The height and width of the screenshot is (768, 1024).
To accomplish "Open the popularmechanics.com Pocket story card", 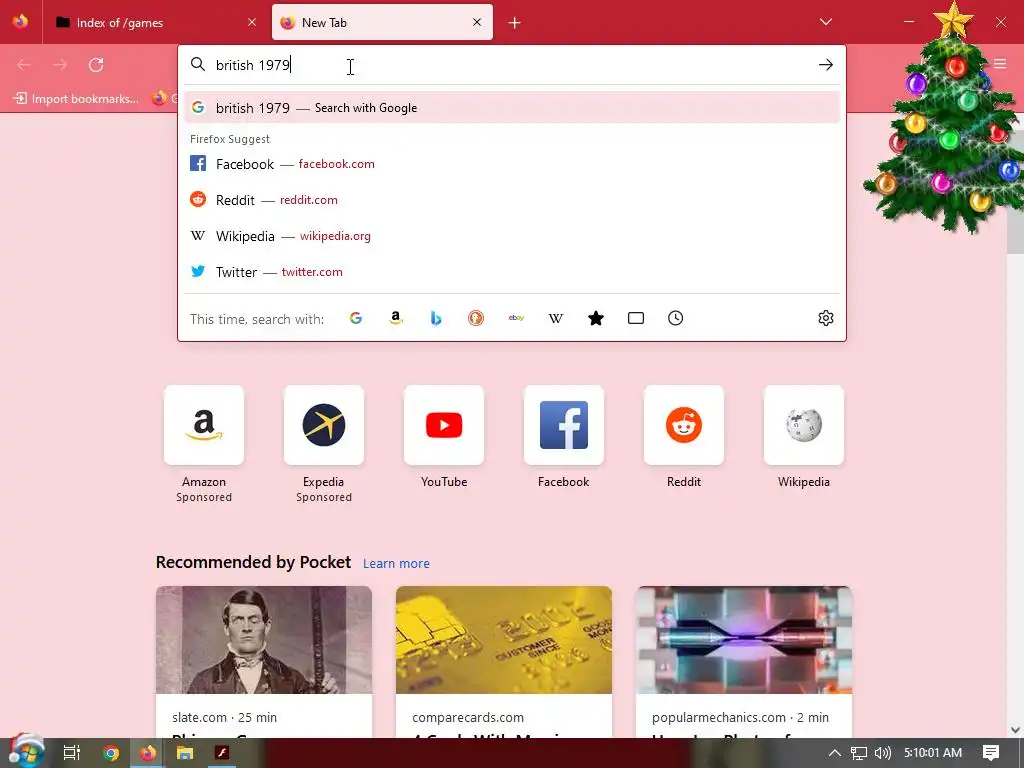I will coord(744,662).
